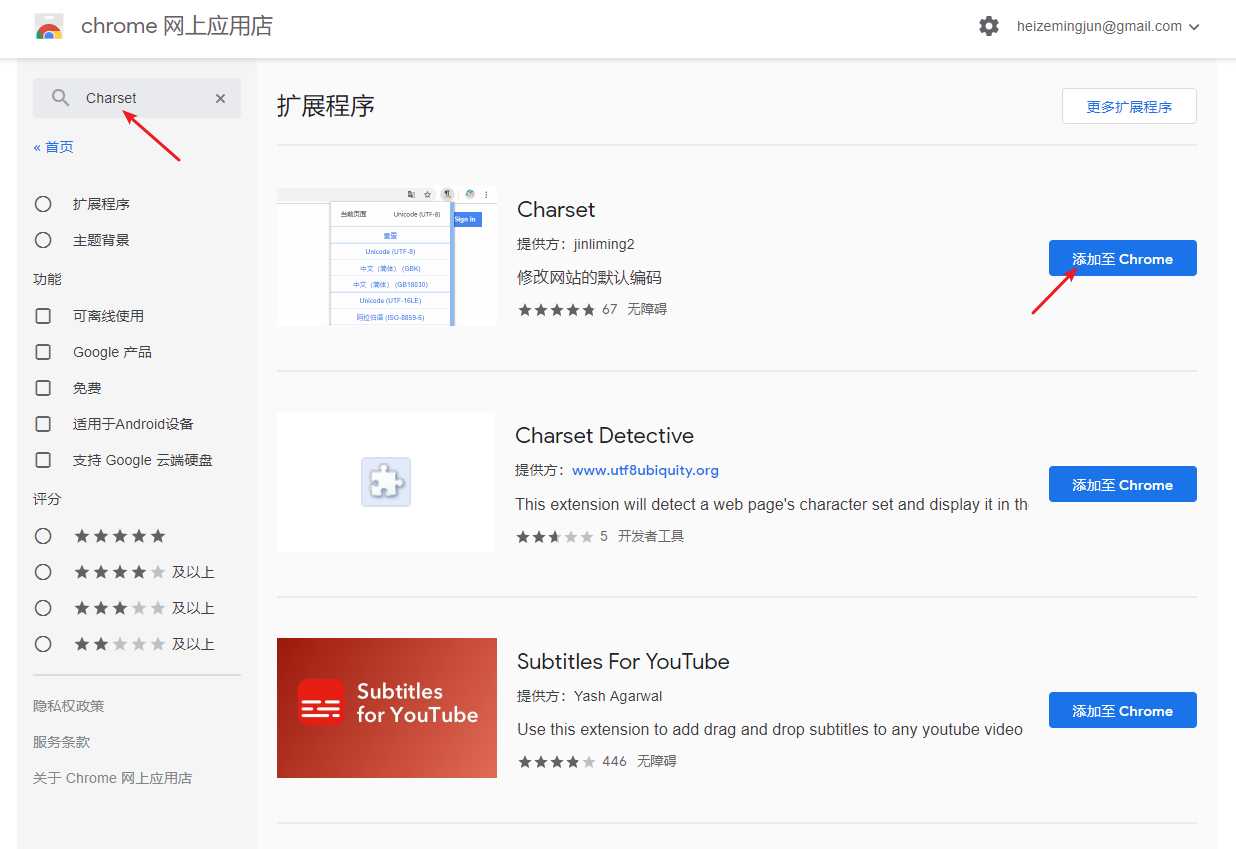Check the 可离线使用 checkbox
The image size is (1236, 849).
click(x=43, y=316)
